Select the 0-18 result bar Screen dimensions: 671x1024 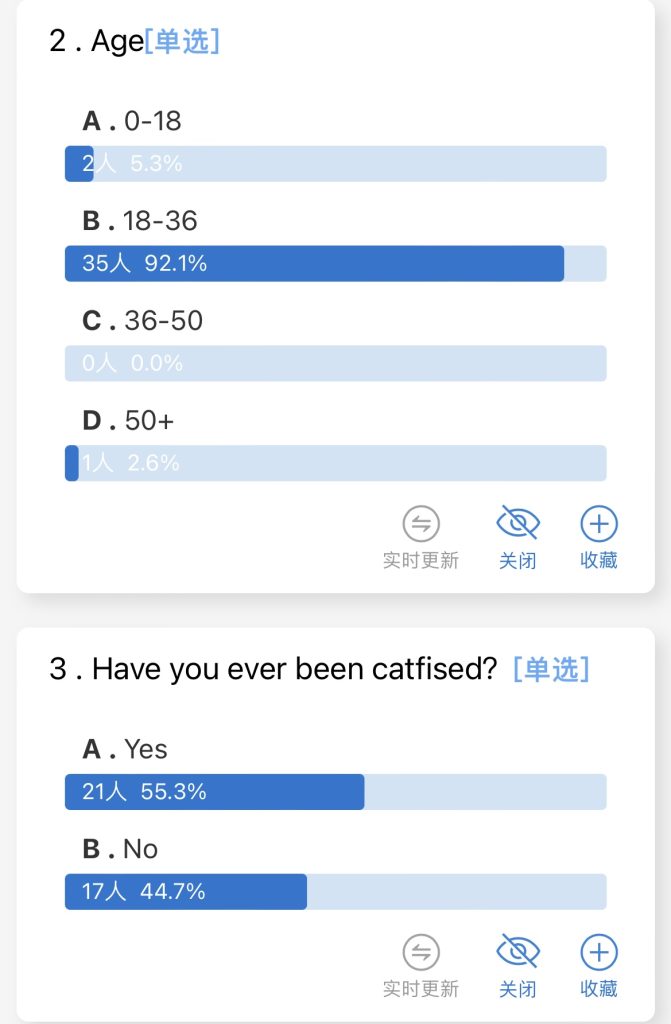coord(335,164)
